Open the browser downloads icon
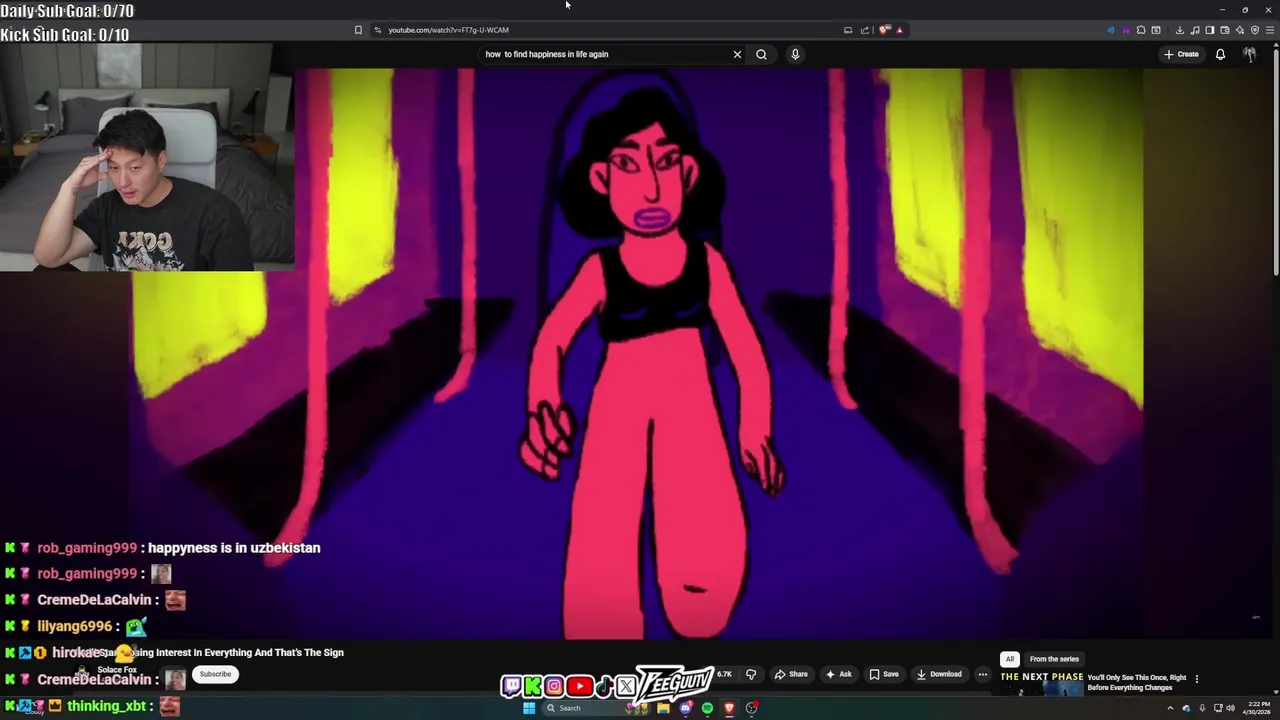 1180,30
